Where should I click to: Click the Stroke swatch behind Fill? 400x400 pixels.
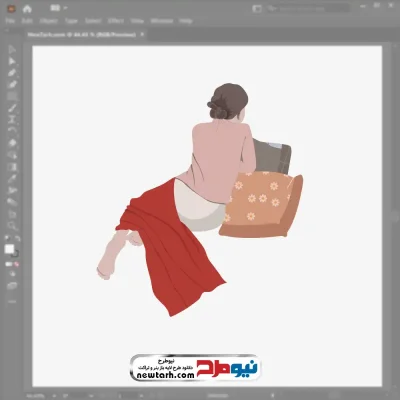point(15,254)
